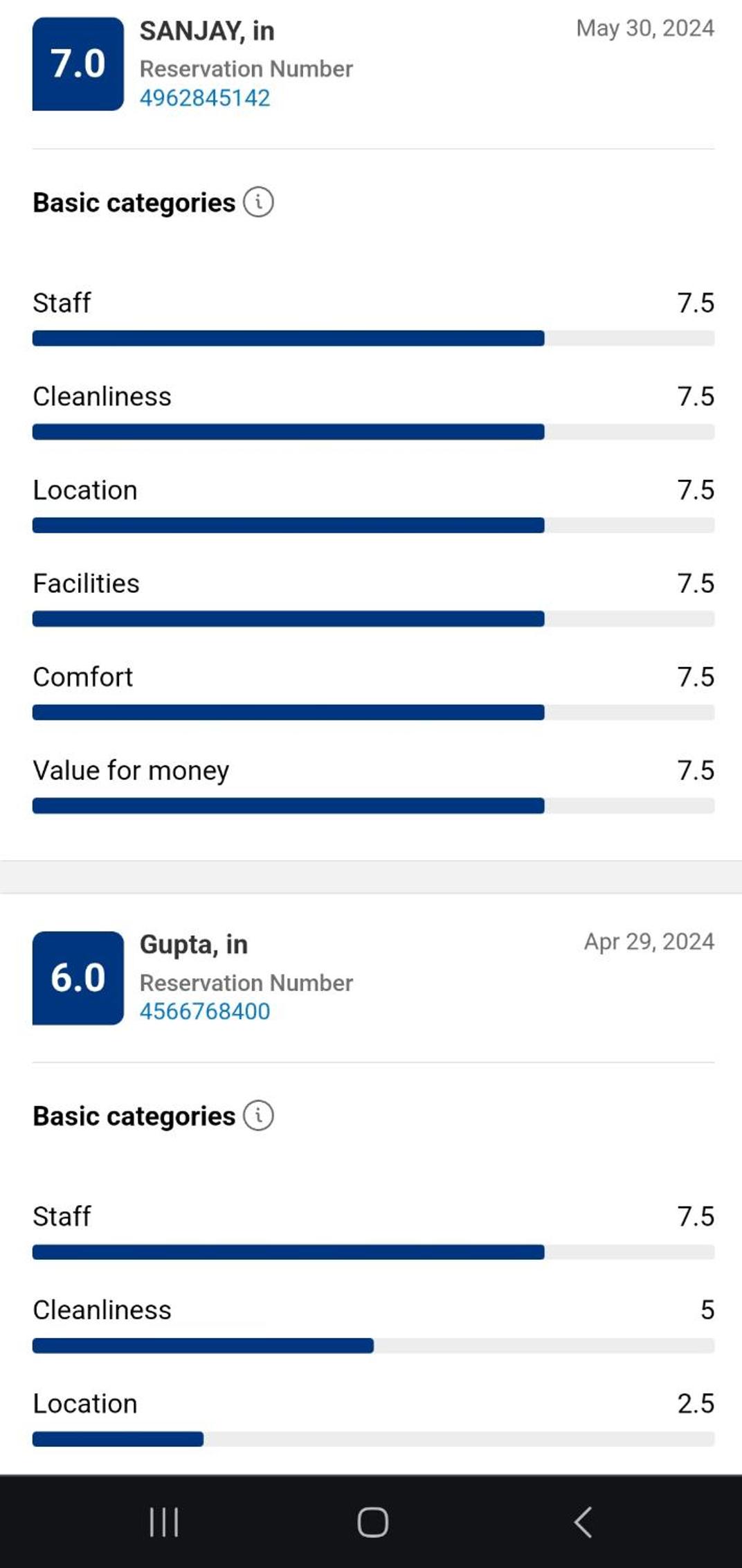This screenshot has height=1568, width=742.
Task: Click Gupta's Staff rating bar
Action: tap(373, 1251)
